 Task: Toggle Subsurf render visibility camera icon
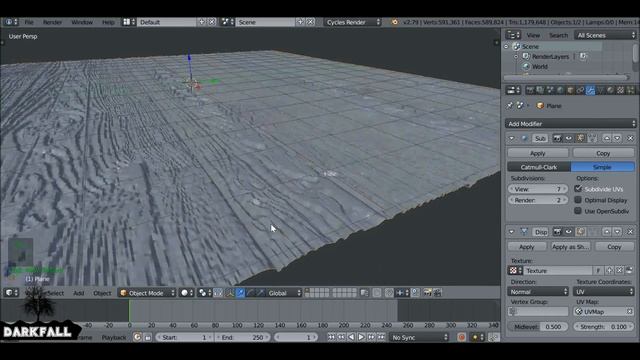[x=557, y=138]
